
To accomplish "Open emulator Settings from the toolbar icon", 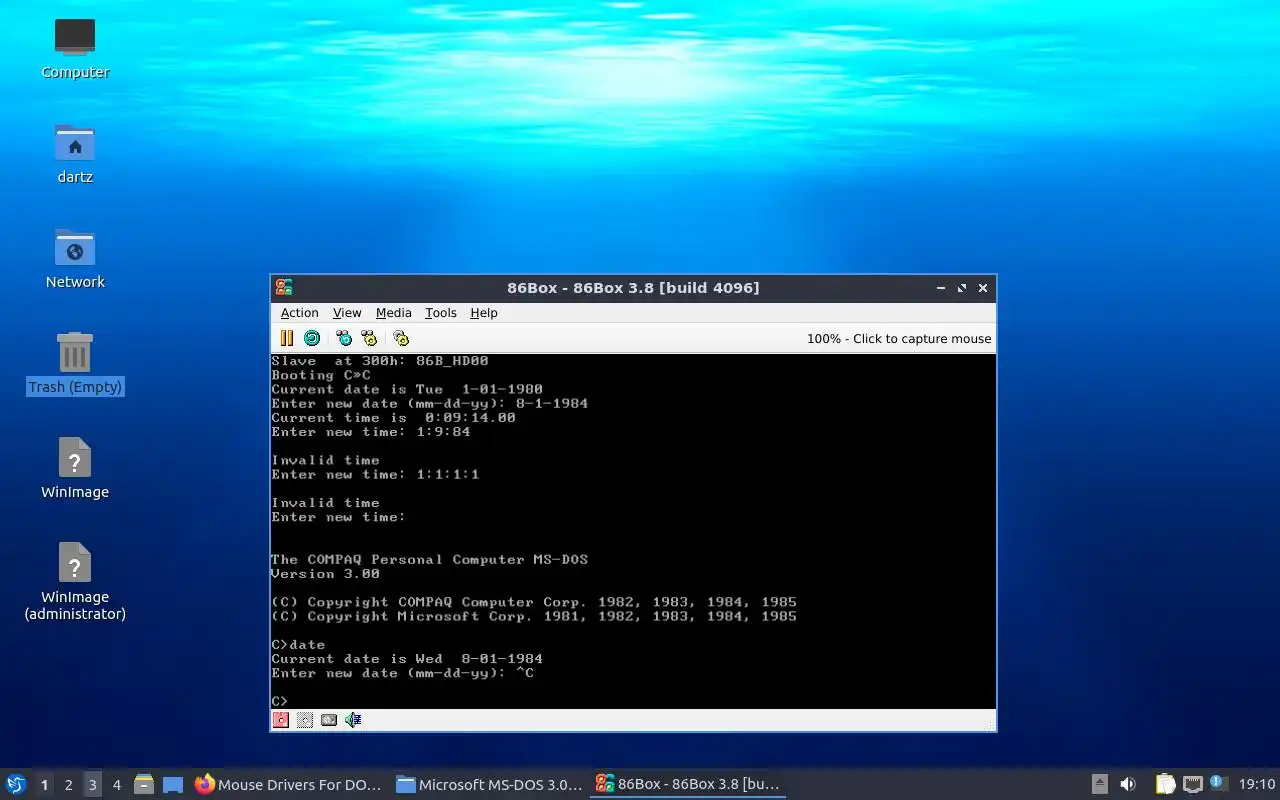I will [x=401, y=338].
